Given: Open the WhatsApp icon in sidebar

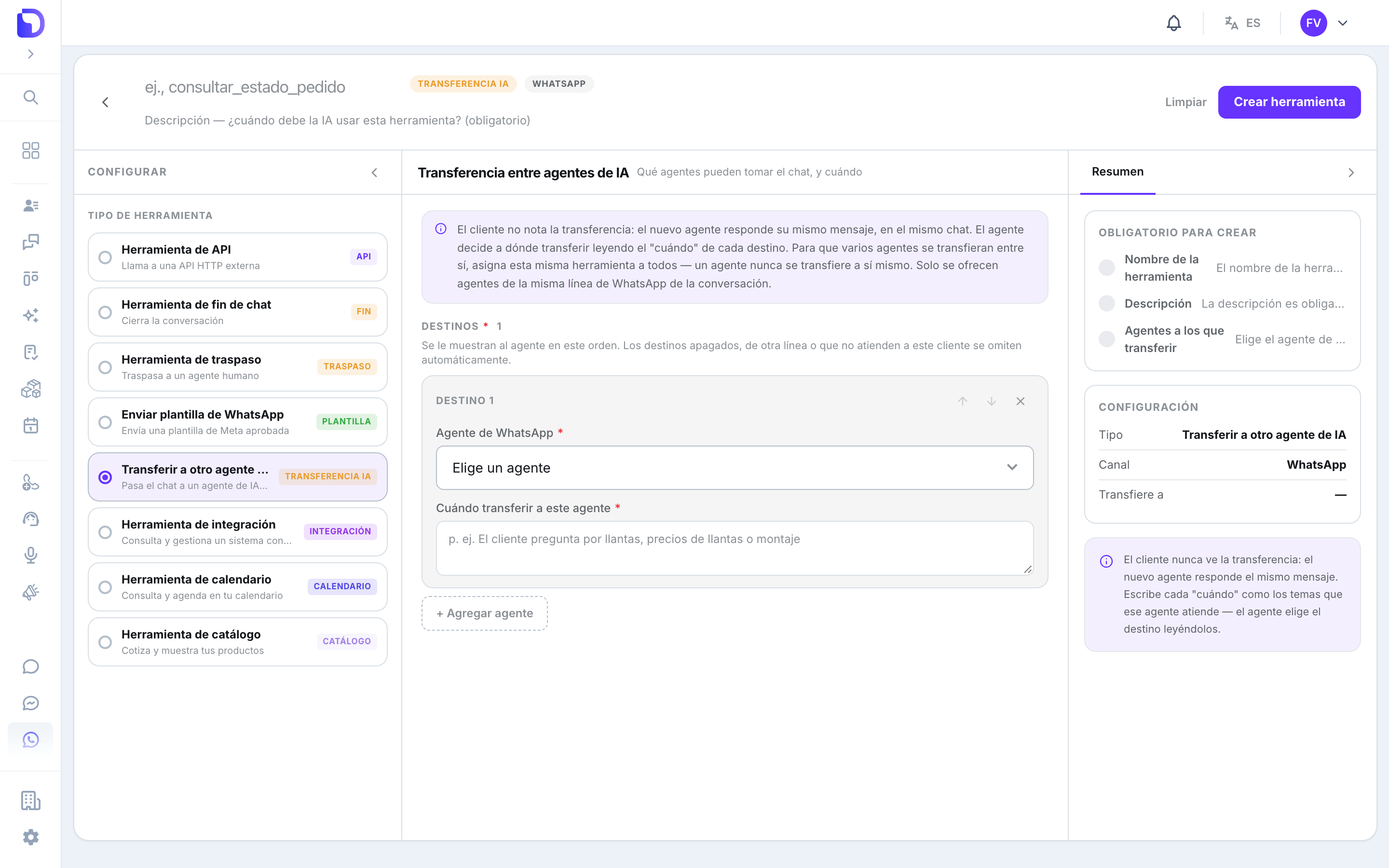Looking at the screenshot, I should click(x=30, y=739).
